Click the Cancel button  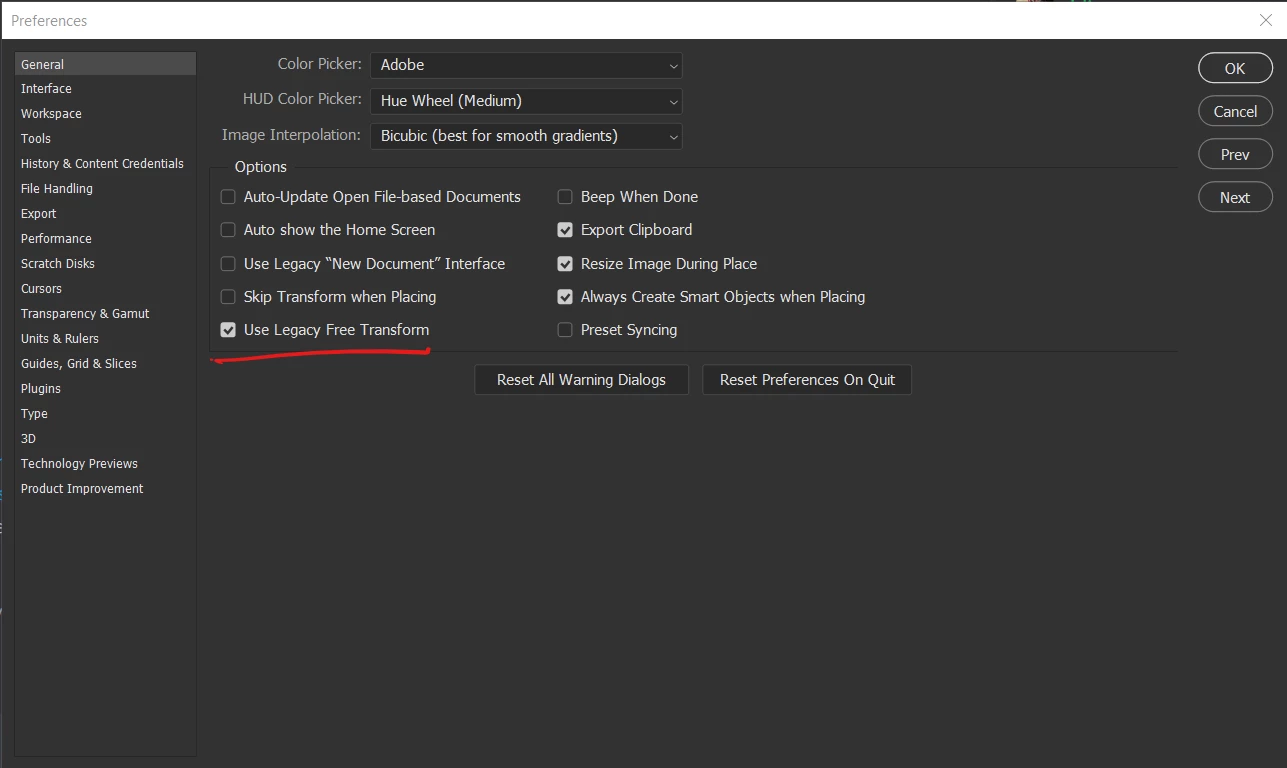point(1235,111)
